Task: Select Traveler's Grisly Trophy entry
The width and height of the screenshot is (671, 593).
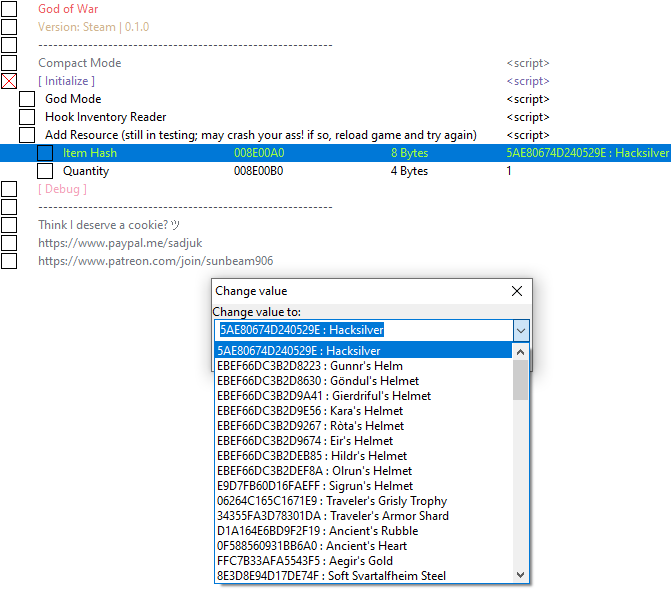Action: pos(363,501)
